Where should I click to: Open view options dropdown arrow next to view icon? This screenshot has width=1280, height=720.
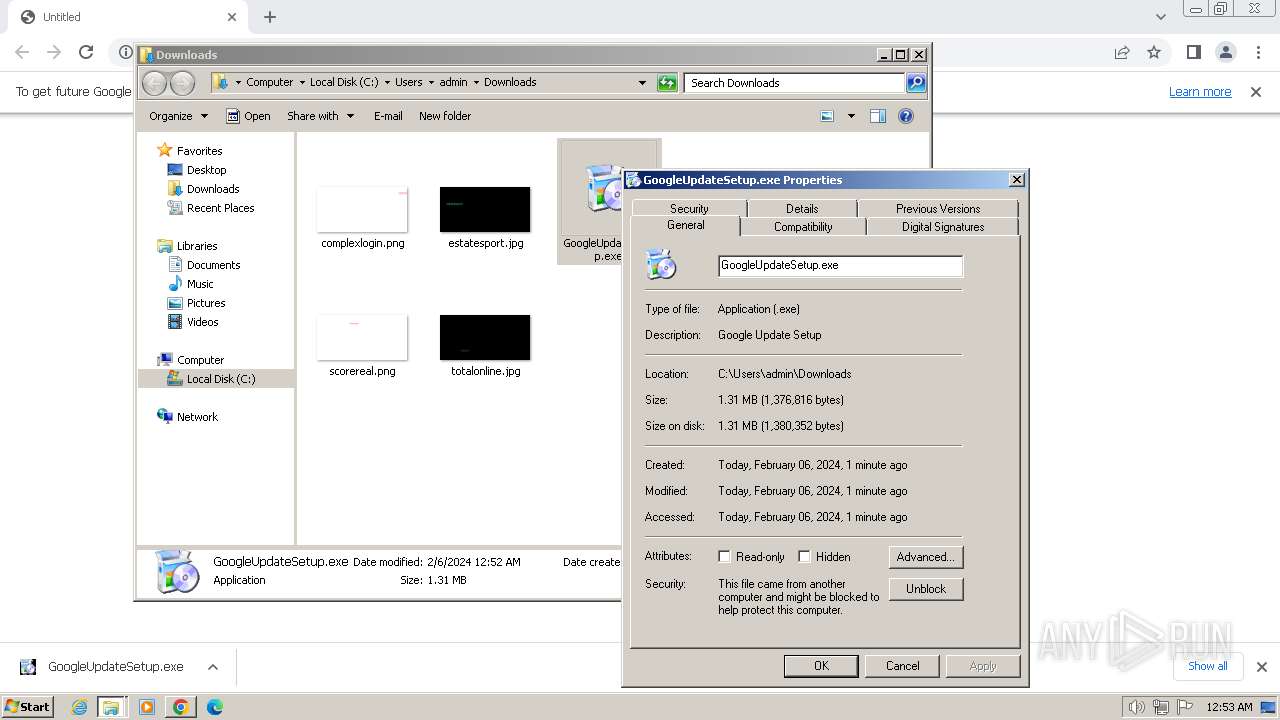pyautogui.click(x=851, y=116)
